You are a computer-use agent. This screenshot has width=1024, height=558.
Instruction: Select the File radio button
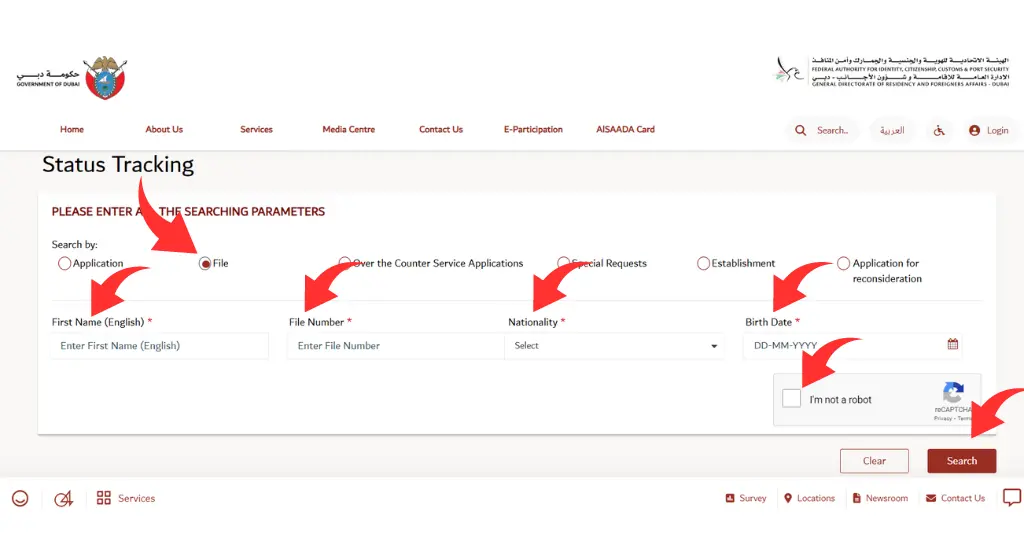point(205,263)
